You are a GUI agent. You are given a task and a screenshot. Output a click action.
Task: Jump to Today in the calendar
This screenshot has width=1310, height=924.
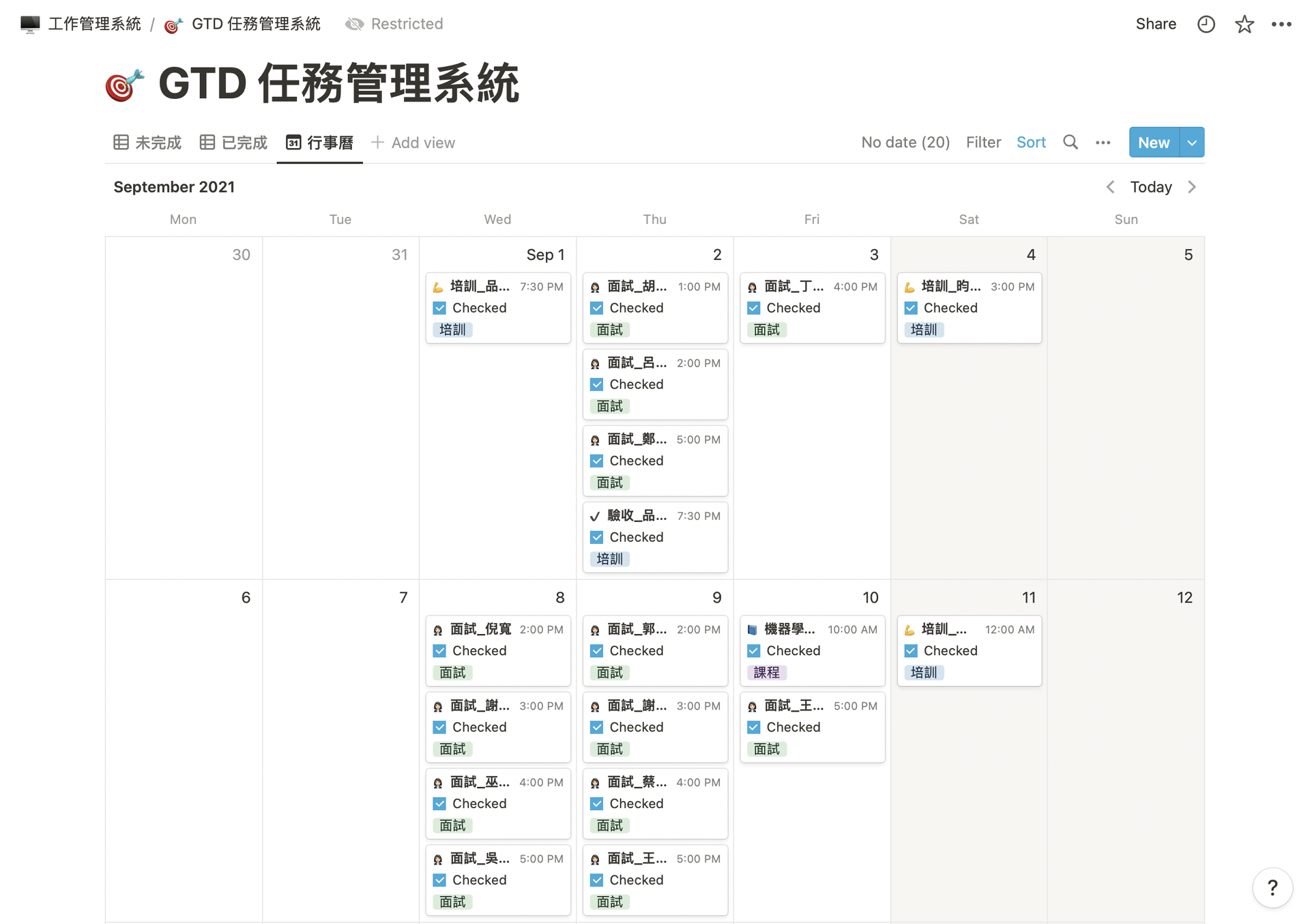pyautogui.click(x=1150, y=187)
